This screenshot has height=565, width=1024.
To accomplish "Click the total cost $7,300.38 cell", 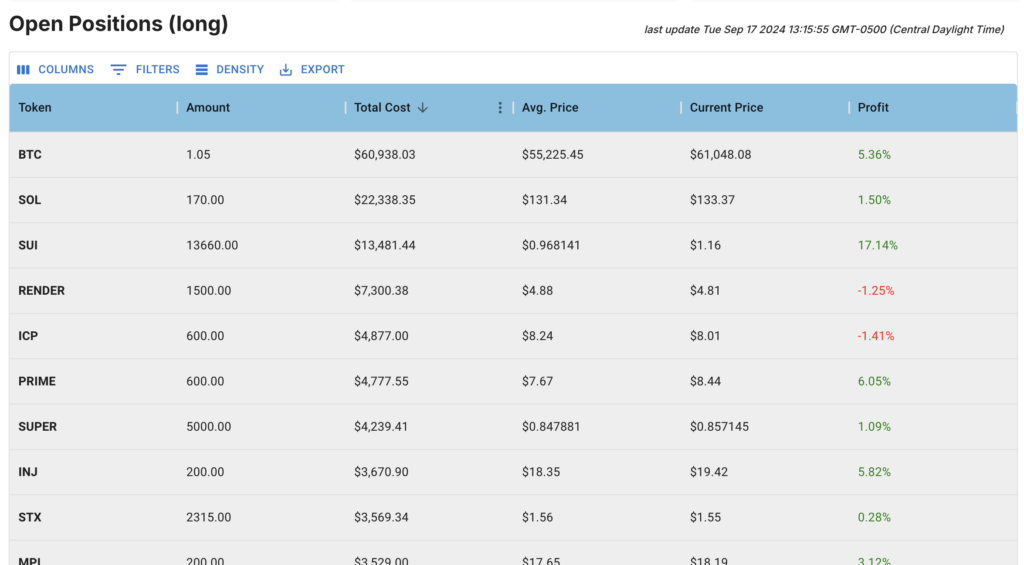I will pos(429,291).
